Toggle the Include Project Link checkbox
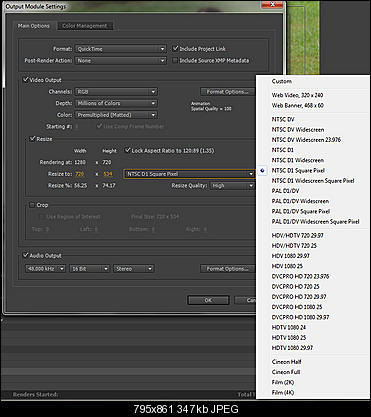Viewport: 371px width, 417px height. coord(175,49)
